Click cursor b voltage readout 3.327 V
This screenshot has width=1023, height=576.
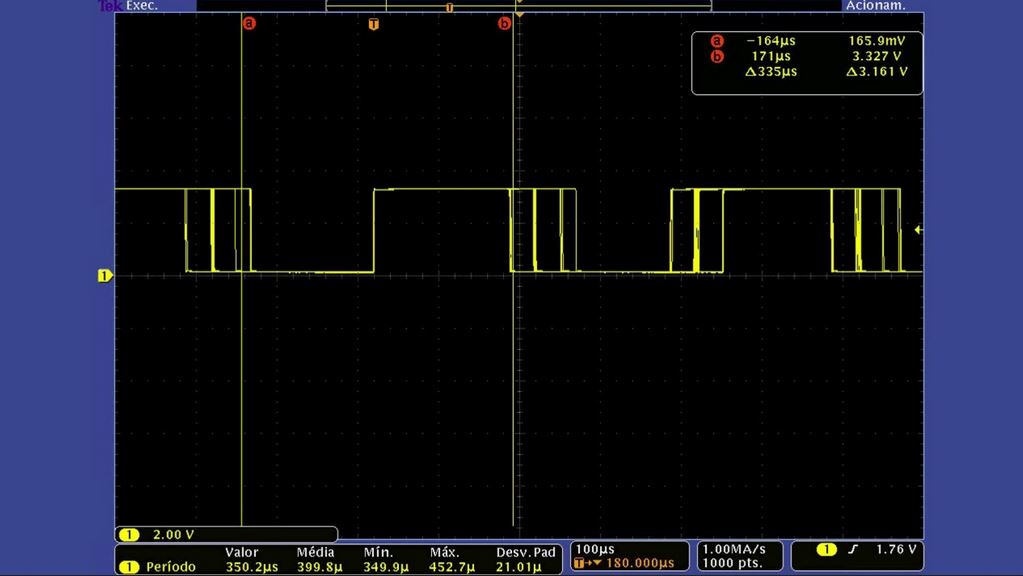coord(877,56)
